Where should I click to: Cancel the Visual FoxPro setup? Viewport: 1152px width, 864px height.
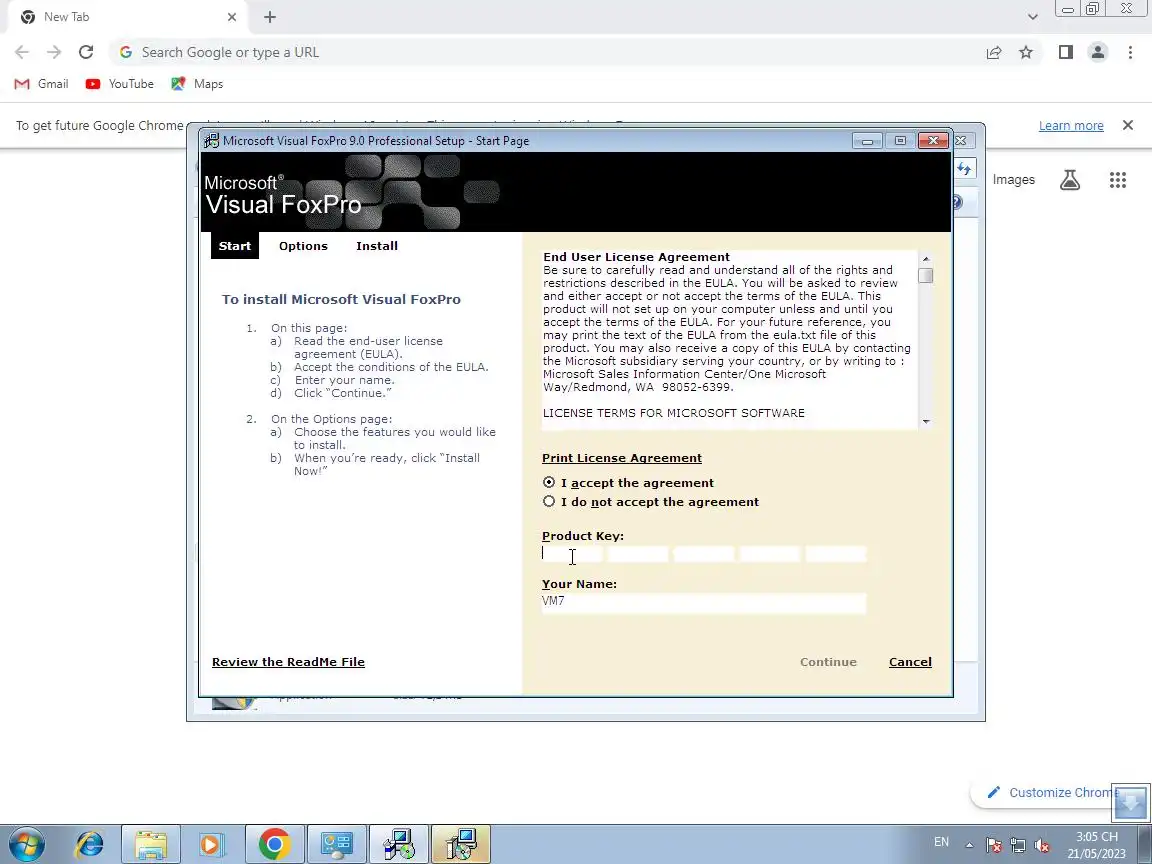pos(910,662)
